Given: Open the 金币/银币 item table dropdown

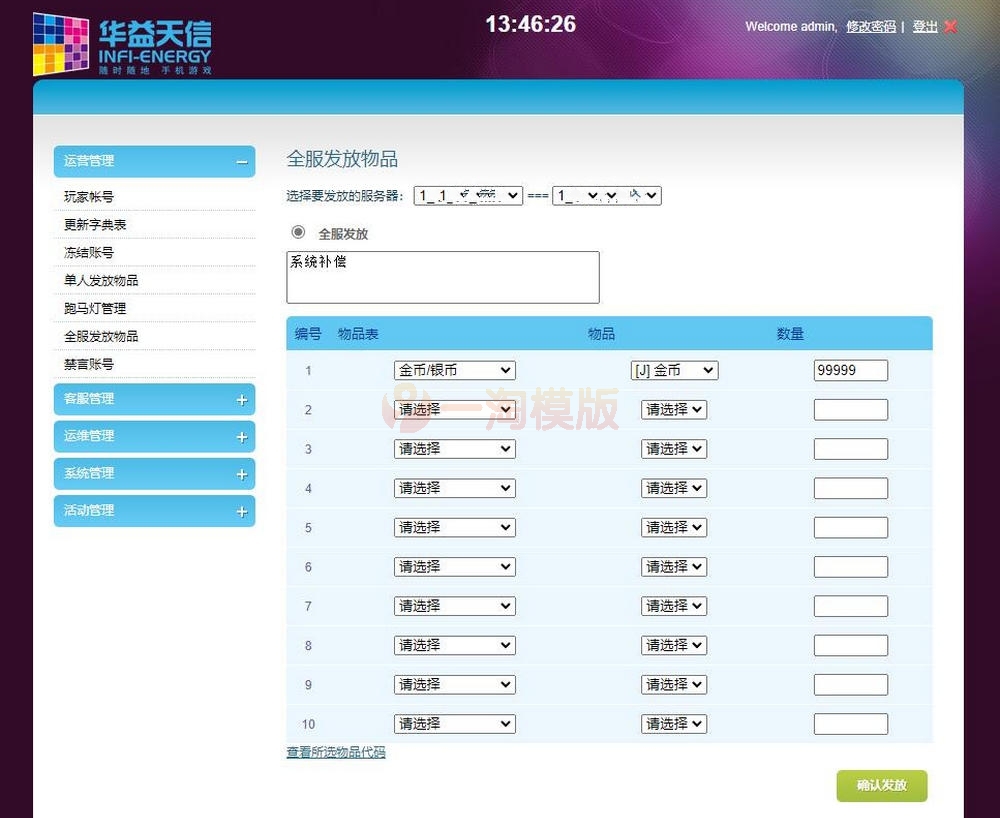Looking at the screenshot, I should click(454, 369).
